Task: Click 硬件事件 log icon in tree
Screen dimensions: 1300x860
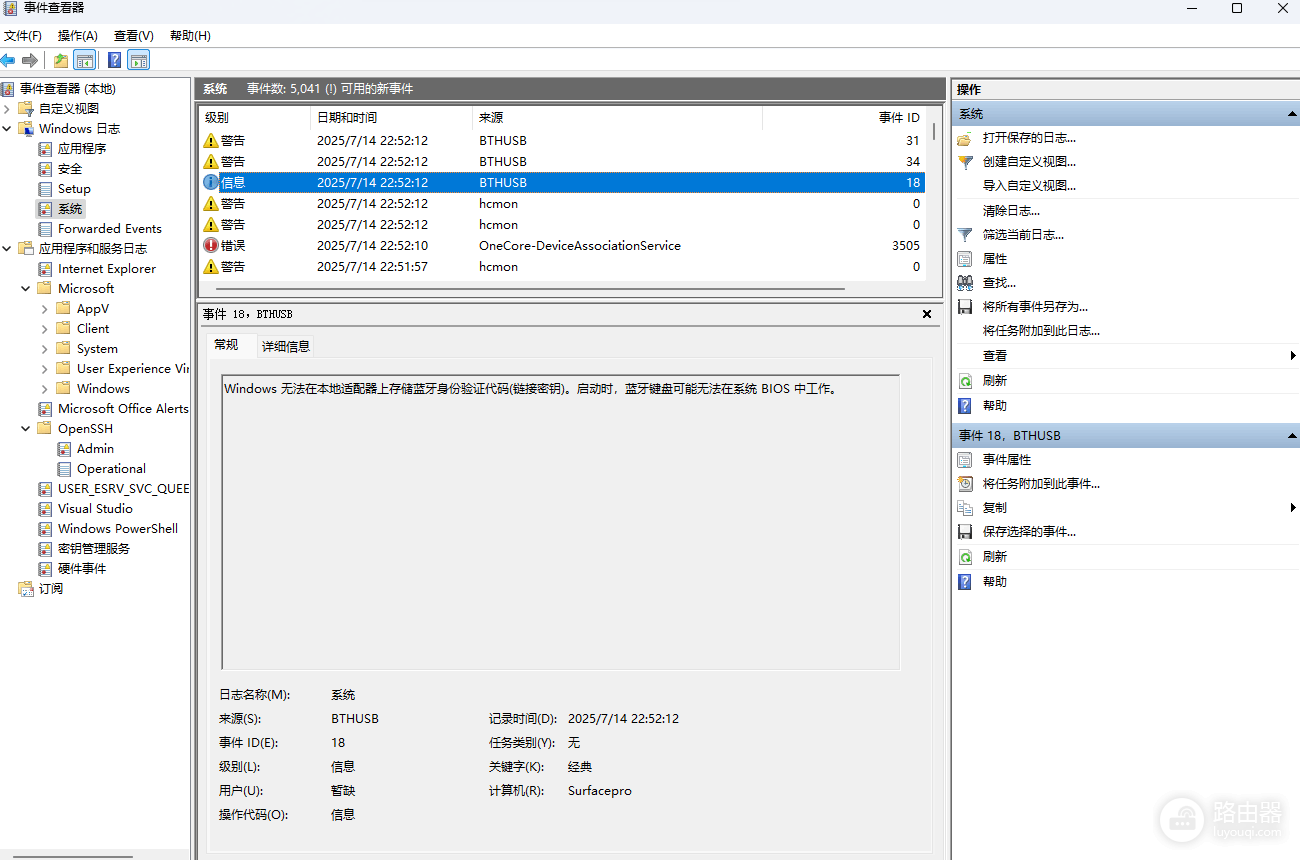Action: coord(45,569)
